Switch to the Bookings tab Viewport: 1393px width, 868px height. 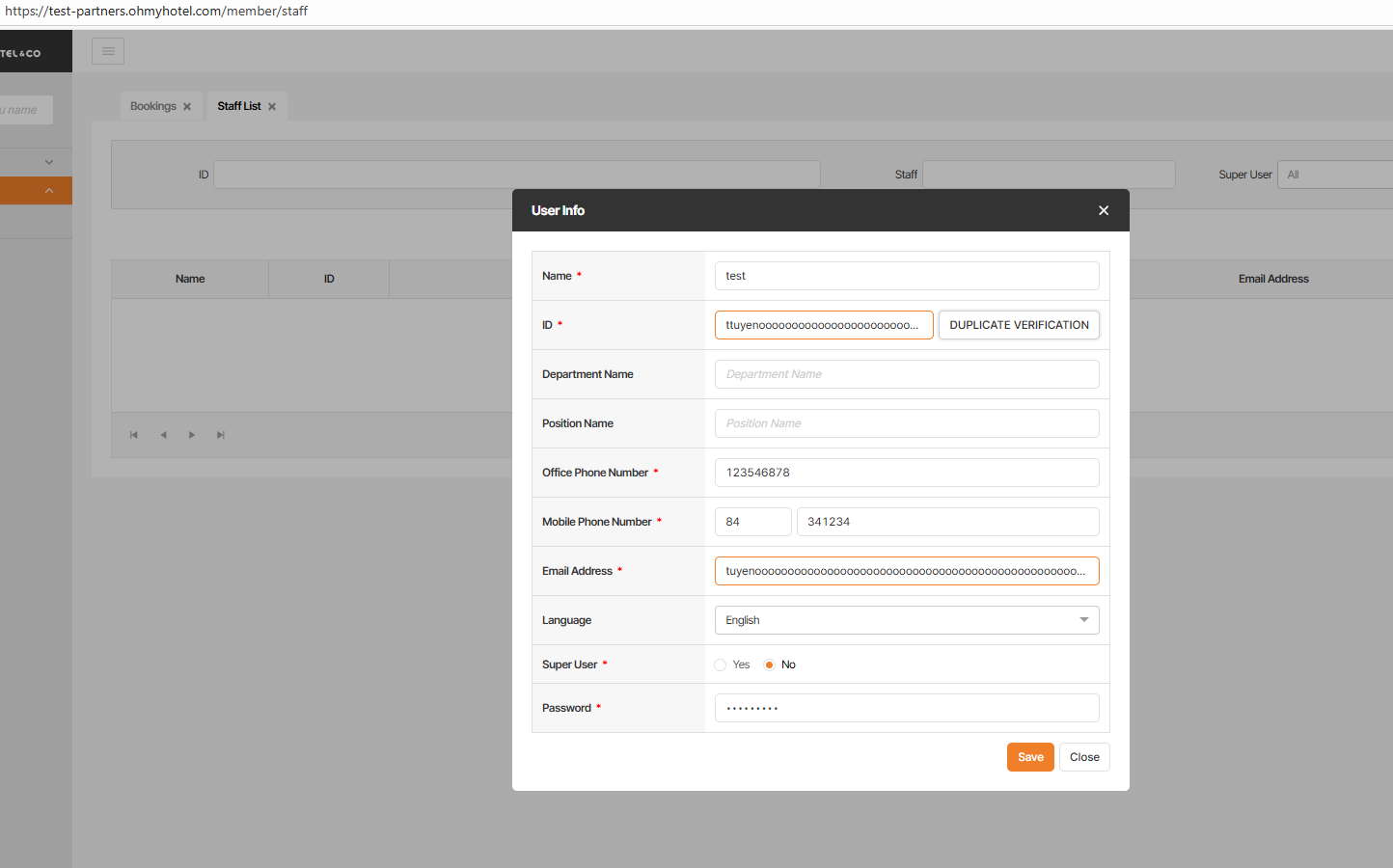point(153,106)
